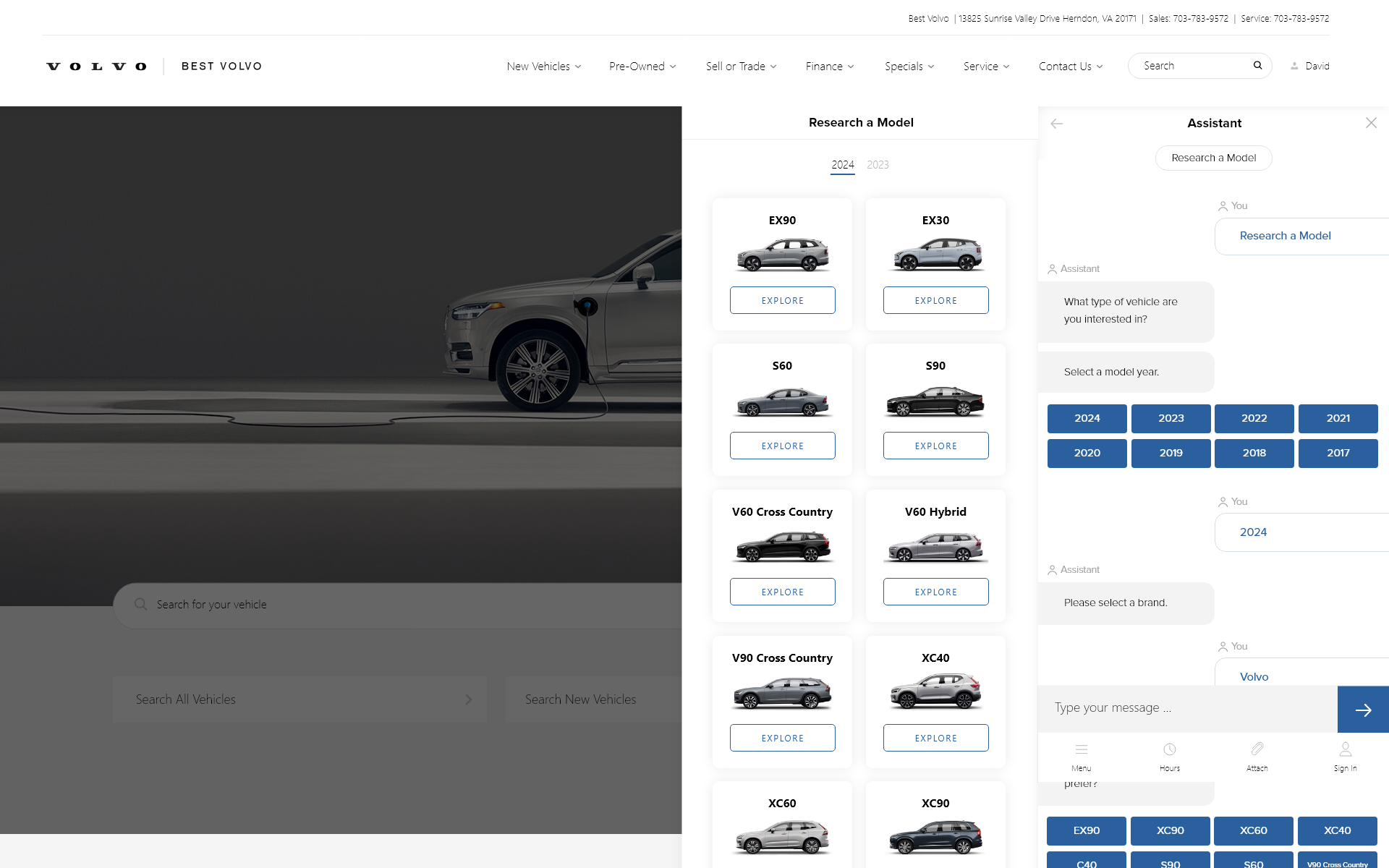Explore the EX30 model
The height and width of the screenshot is (868, 1389).
coord(936,300)
